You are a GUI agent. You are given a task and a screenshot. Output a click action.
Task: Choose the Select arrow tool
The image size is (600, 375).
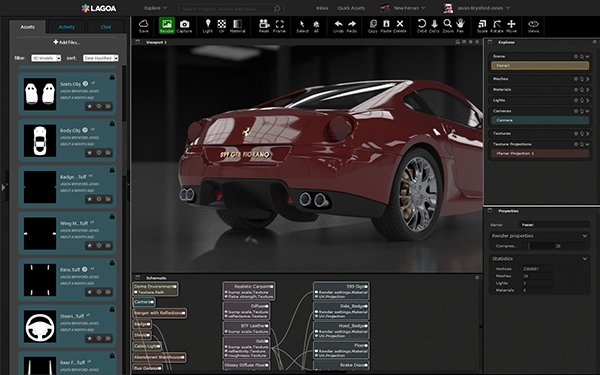302,26
